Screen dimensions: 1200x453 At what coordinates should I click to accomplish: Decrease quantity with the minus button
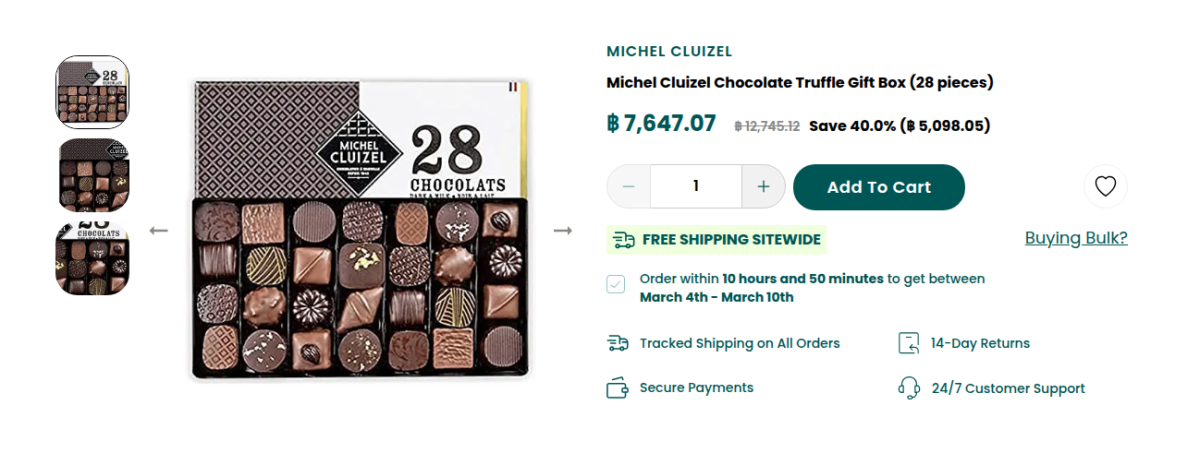pyautogui.click(x=629, y=187)
